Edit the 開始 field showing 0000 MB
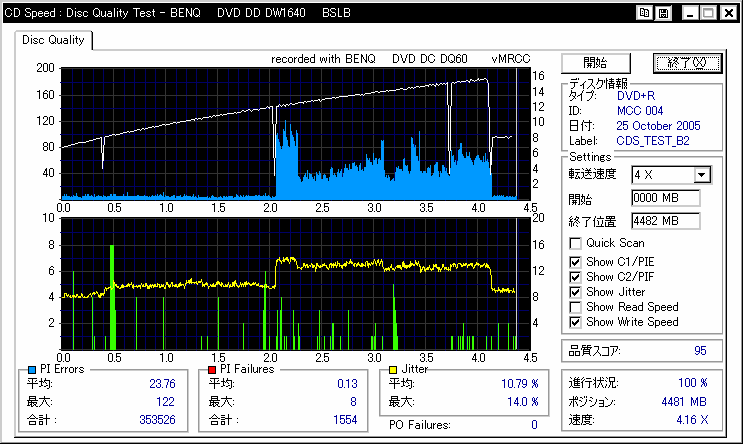The height and width of the screenshot is (444, 743). click(x=665, y=198)
